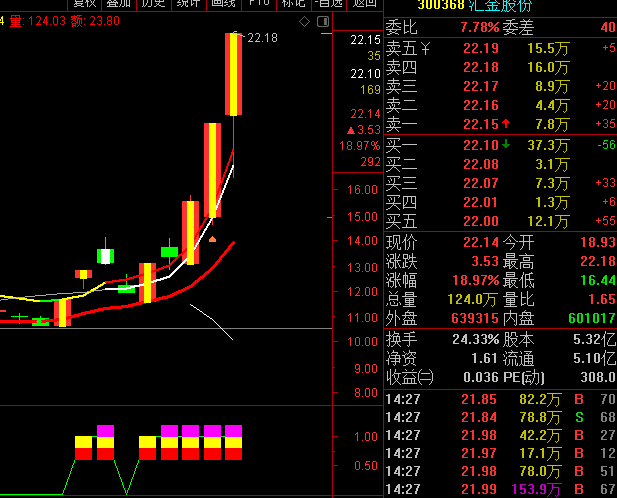617x498 pixels.
Task: Select the tallest candlestick reaching 22.18
Action: coord(233,74)
